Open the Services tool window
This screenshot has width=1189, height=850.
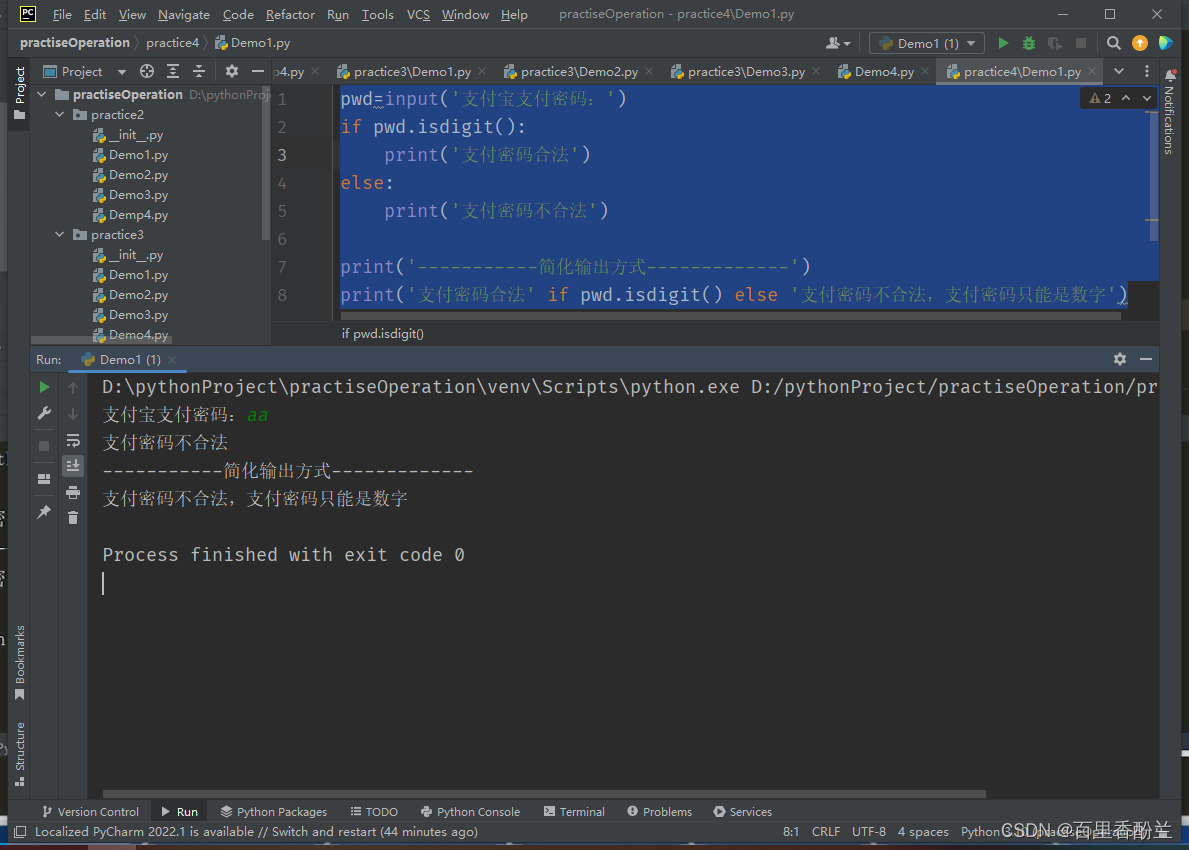pos(742,811)
